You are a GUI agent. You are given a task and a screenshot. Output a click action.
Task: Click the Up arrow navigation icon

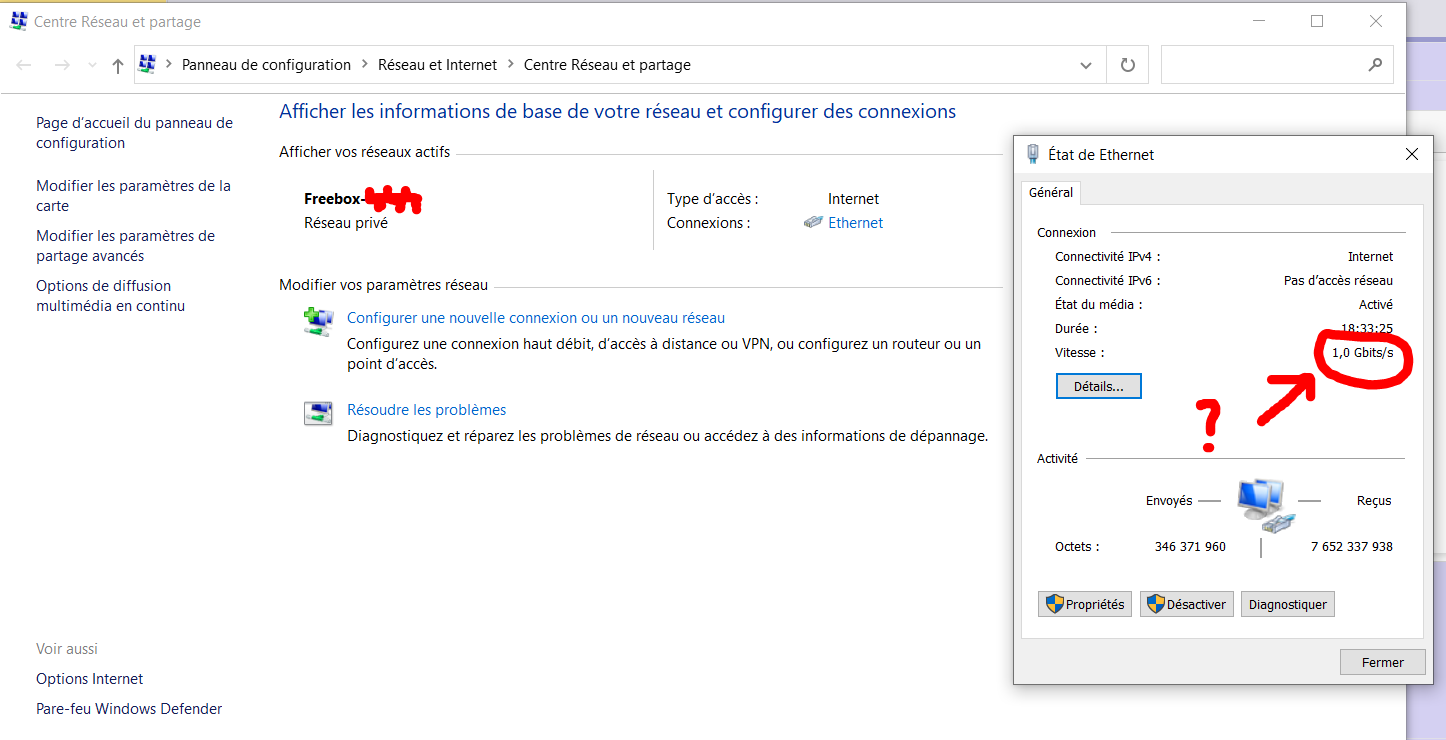[x=118, y=66]
